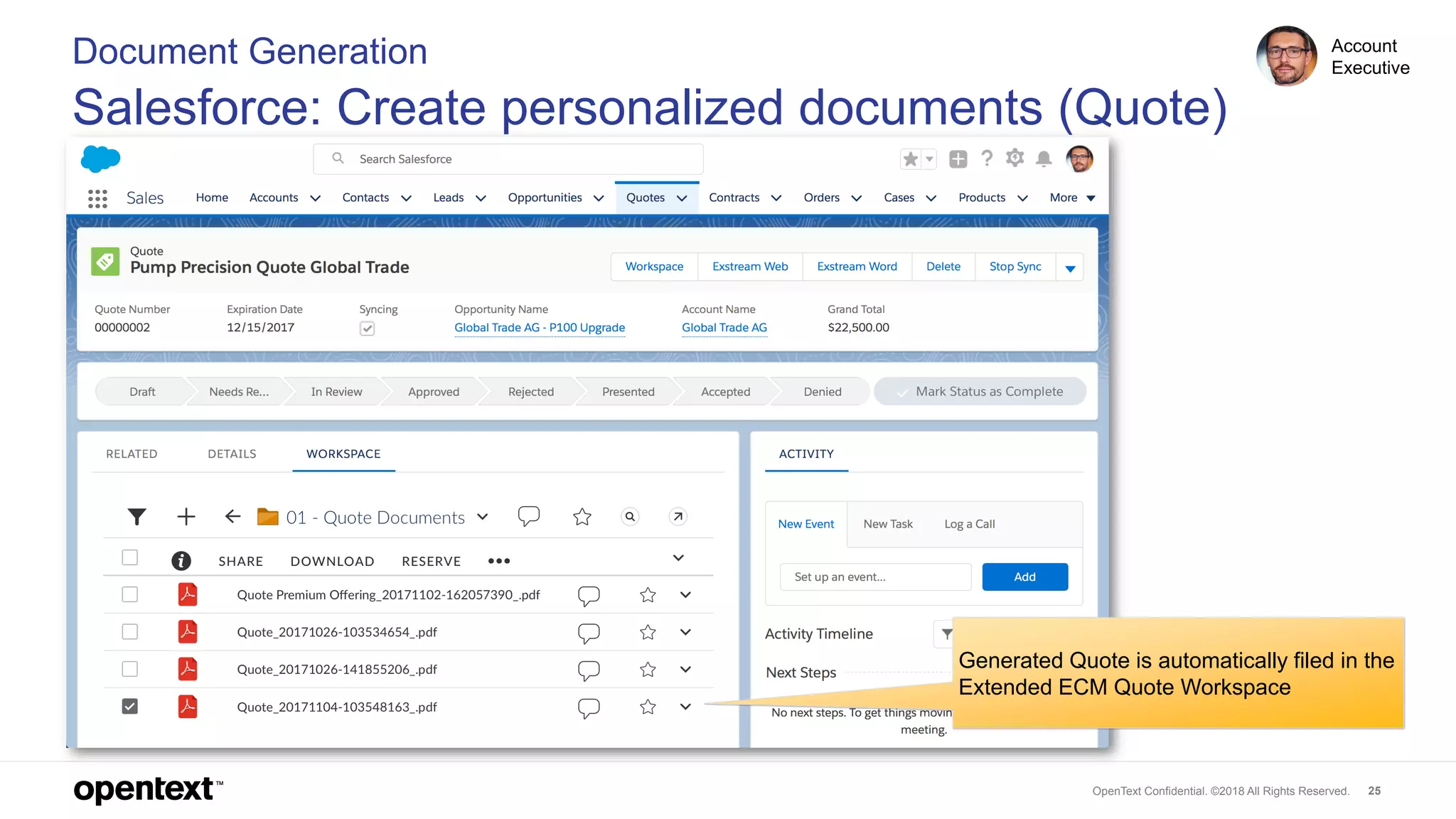Open Setup gear icon
Viewport: 1456px width, 819px height.
[1015, 158]
